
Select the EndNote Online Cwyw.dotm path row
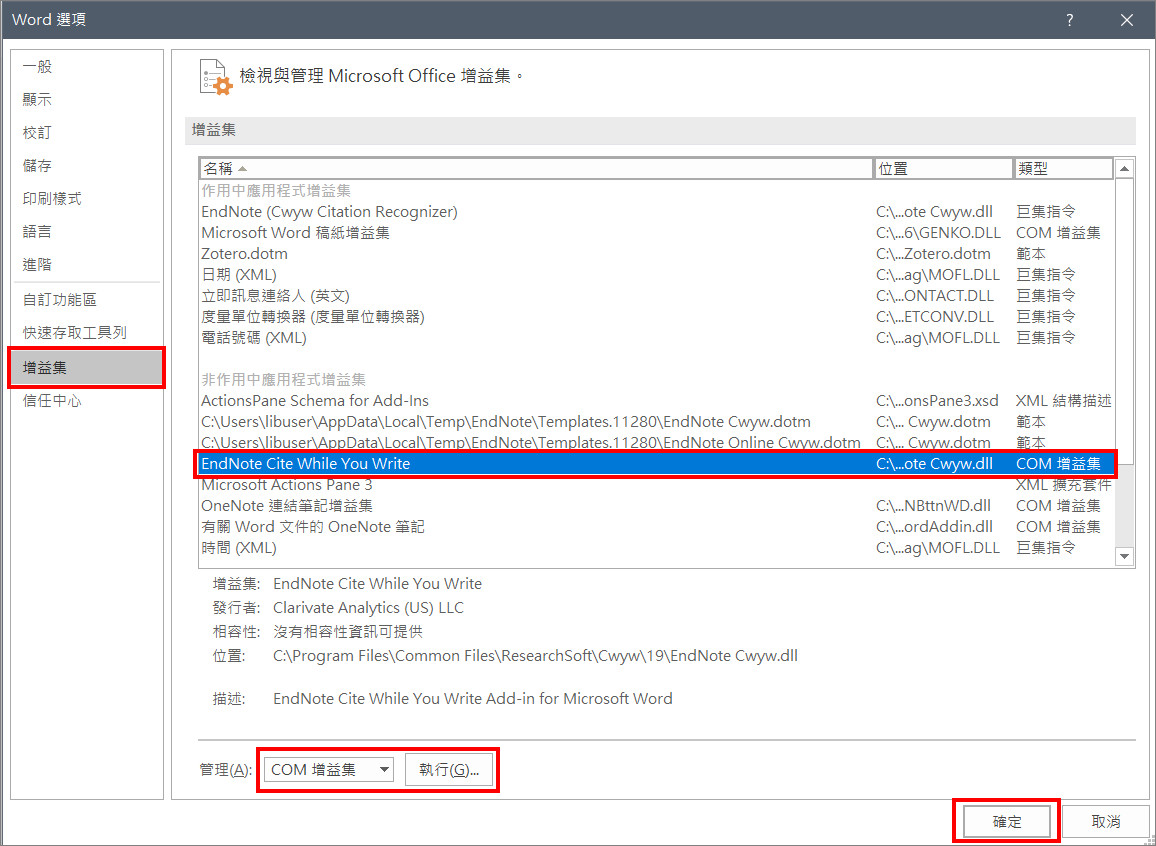[657, 443]
